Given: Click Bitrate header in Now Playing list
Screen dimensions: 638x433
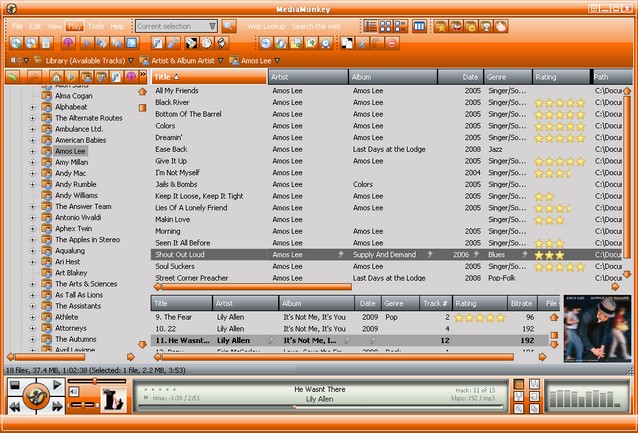Looking at the screenshot, I should tap(522, 303).
